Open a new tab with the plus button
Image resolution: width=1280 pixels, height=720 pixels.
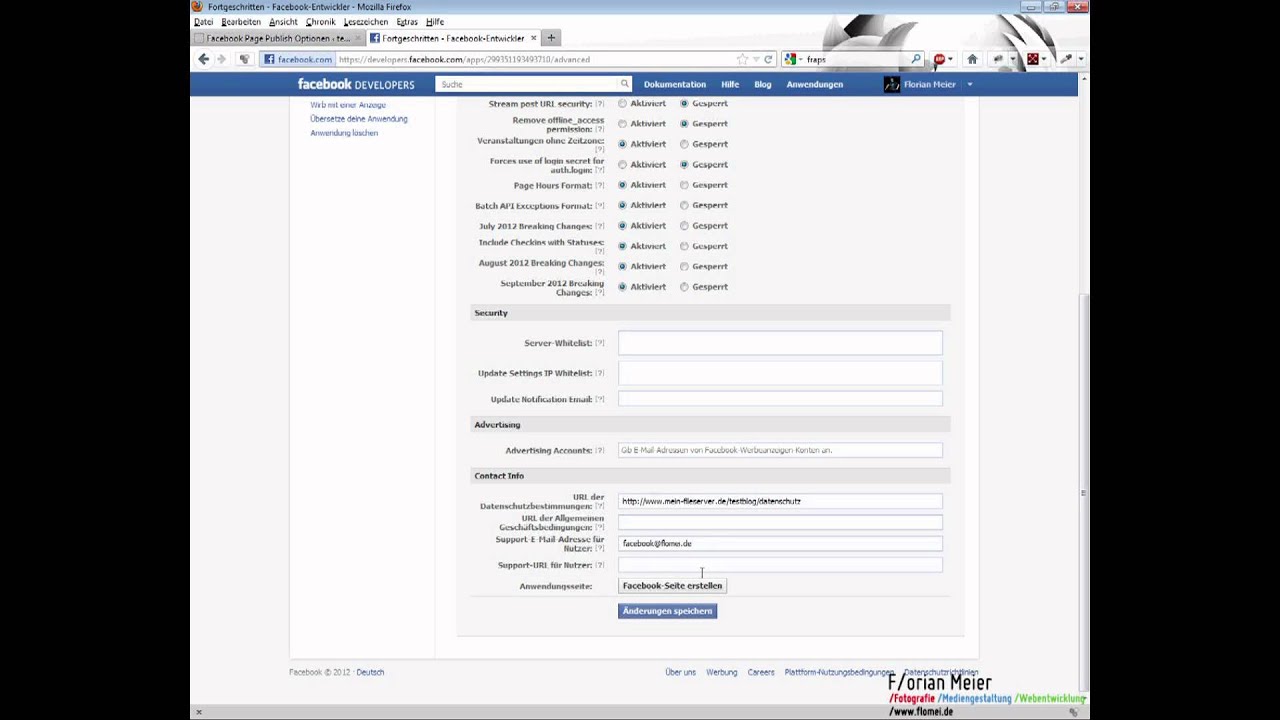(x=551, y=38)
